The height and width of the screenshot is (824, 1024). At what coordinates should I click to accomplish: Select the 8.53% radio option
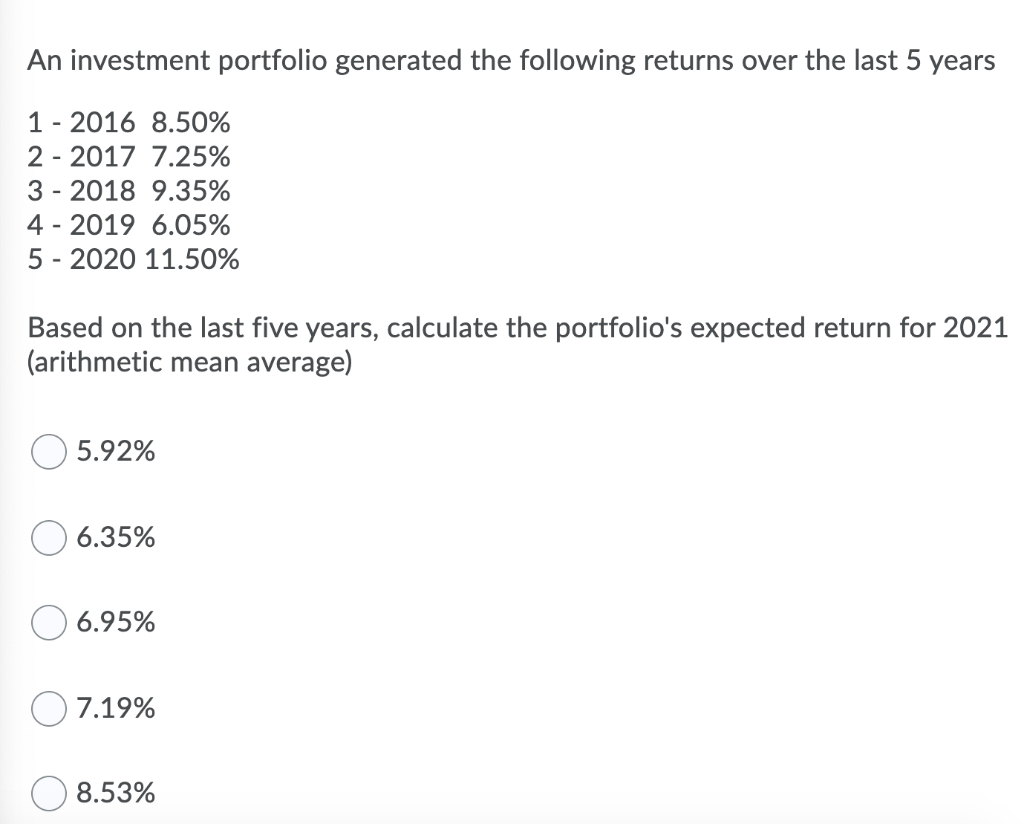pos(48,793)
